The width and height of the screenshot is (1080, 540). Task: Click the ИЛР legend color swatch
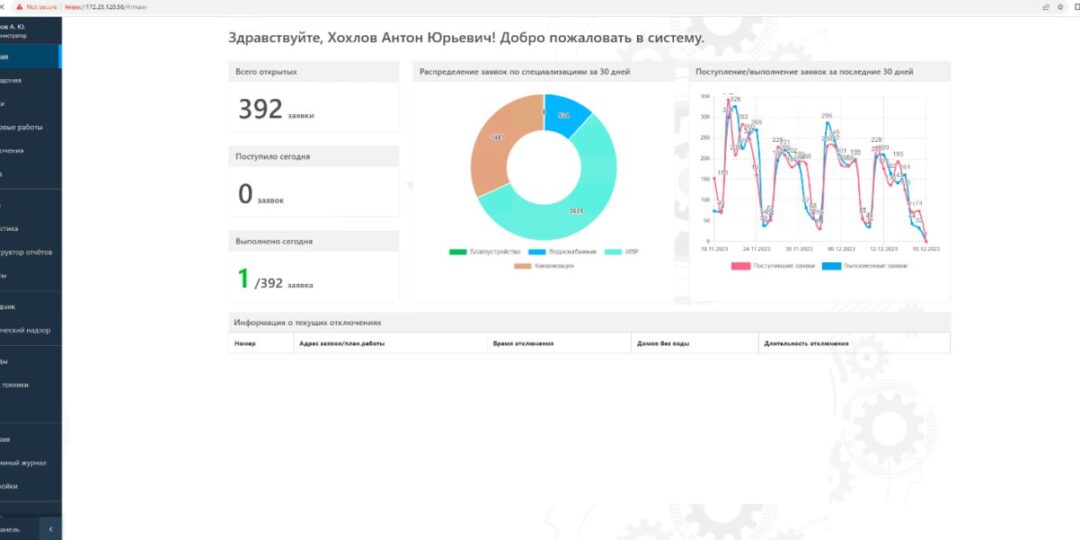coord(613,252)
